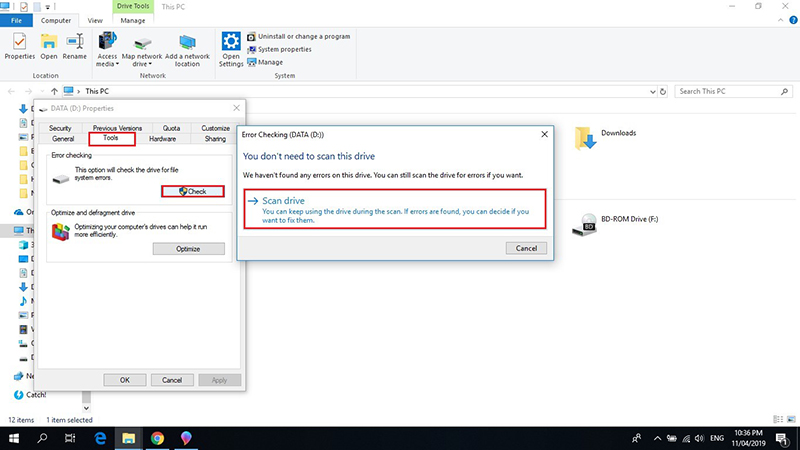This screenshot has width=800, height=450.
Task: Switch to the Sharing tab
Action: [x=215, y=139]
